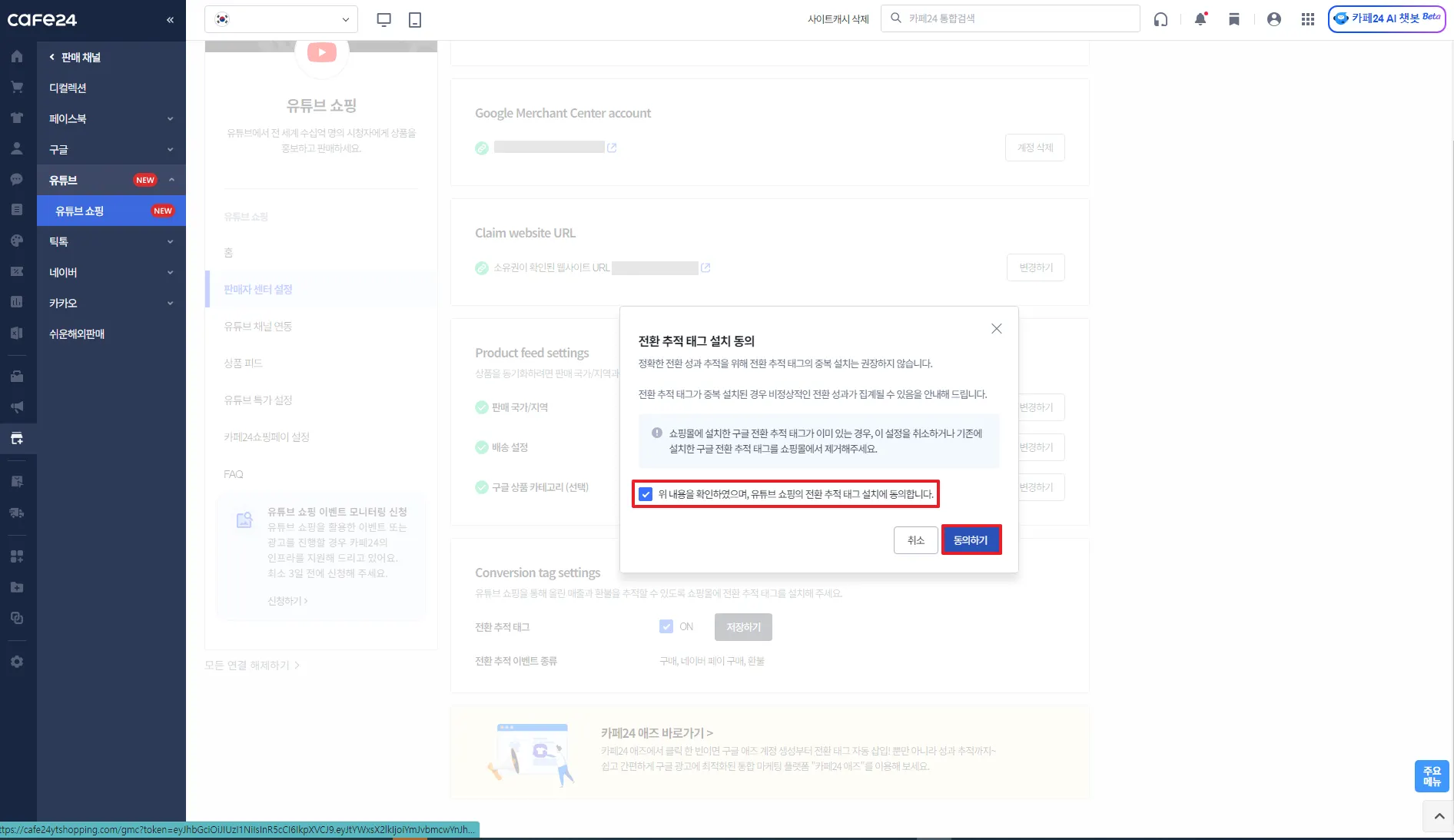Open Merchant Center account external link icon
Viewport: 1454px width, 840px height.
(612, 148)
